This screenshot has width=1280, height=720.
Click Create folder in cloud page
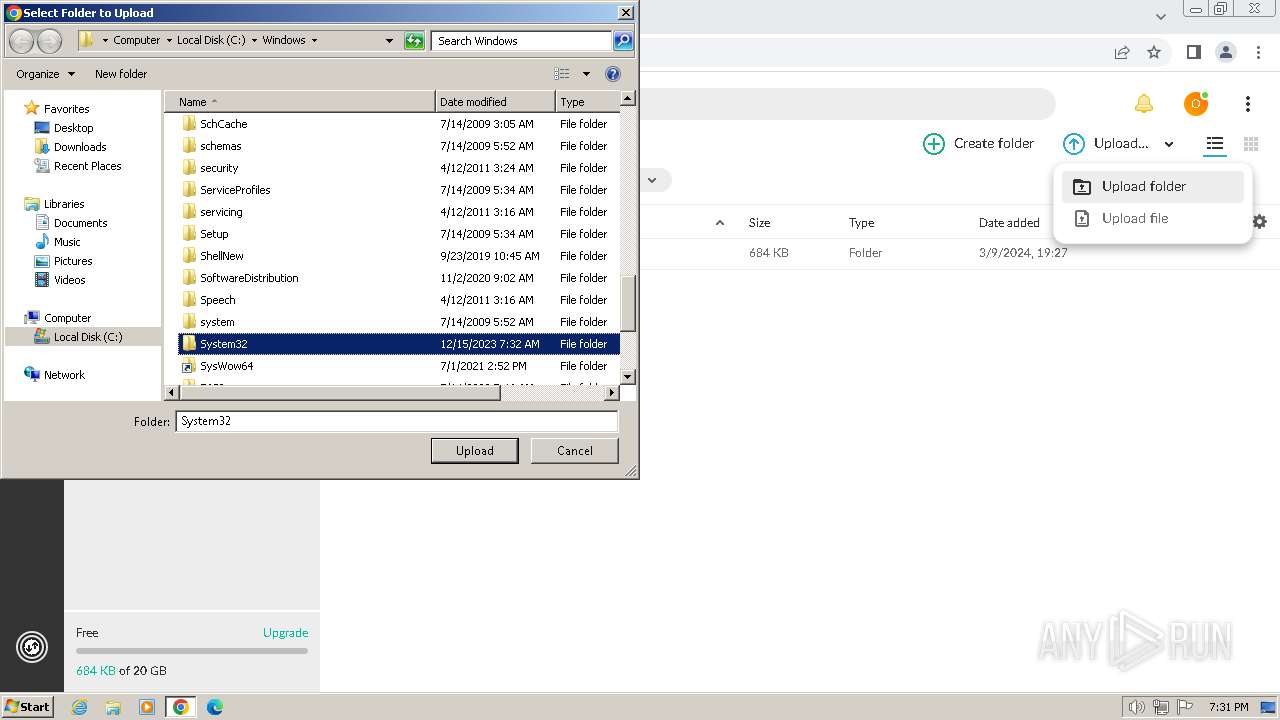pyautogui.click(x=978, y=144)
